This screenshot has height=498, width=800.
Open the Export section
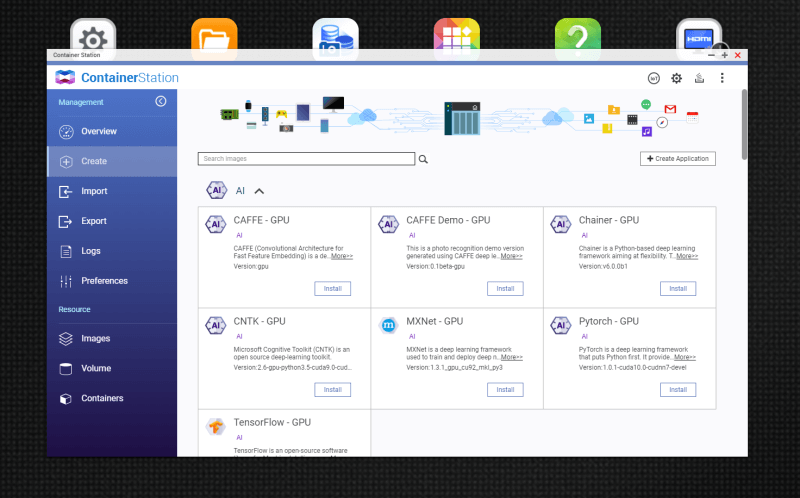pos(112,221)
